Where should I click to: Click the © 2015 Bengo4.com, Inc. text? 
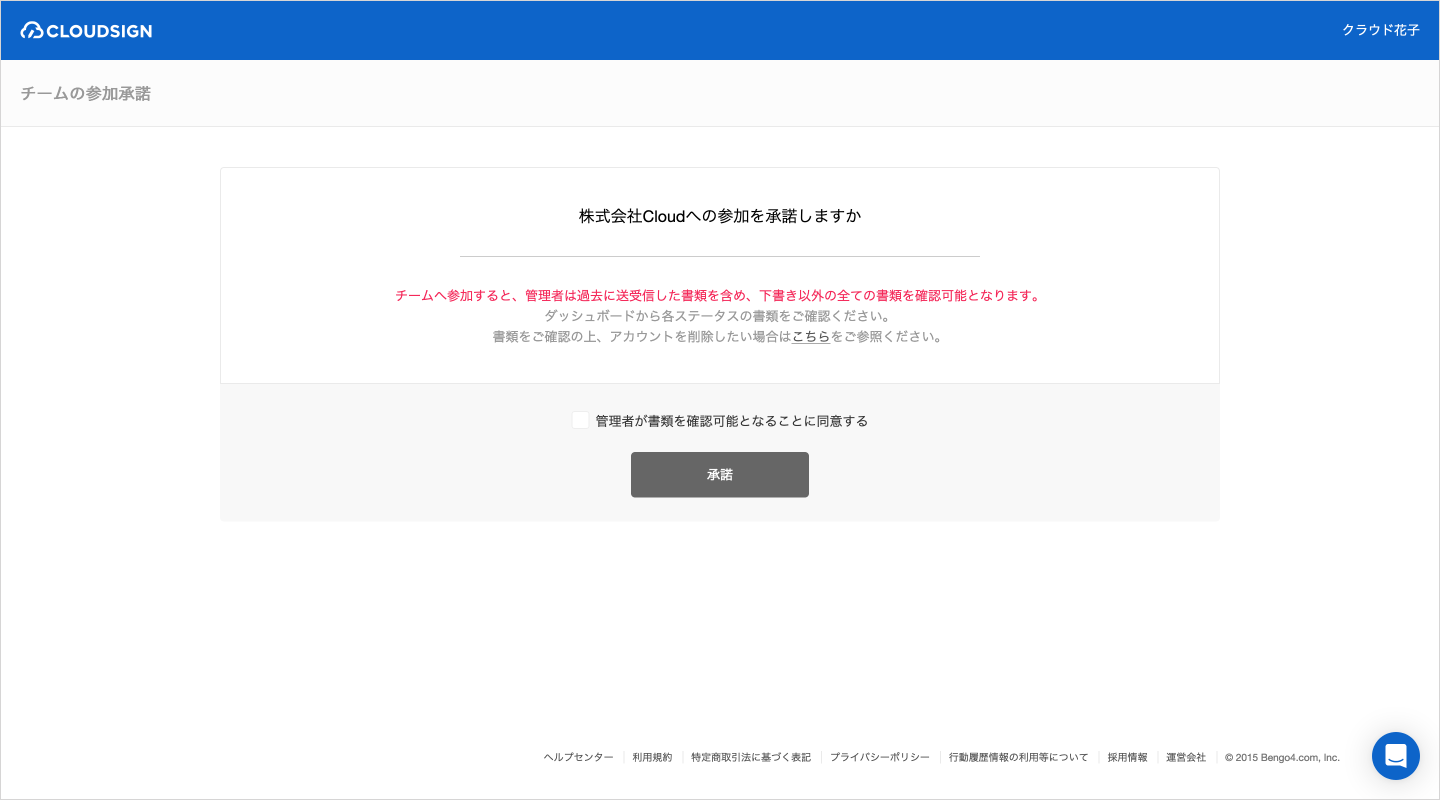click(x=1281, y=758)
